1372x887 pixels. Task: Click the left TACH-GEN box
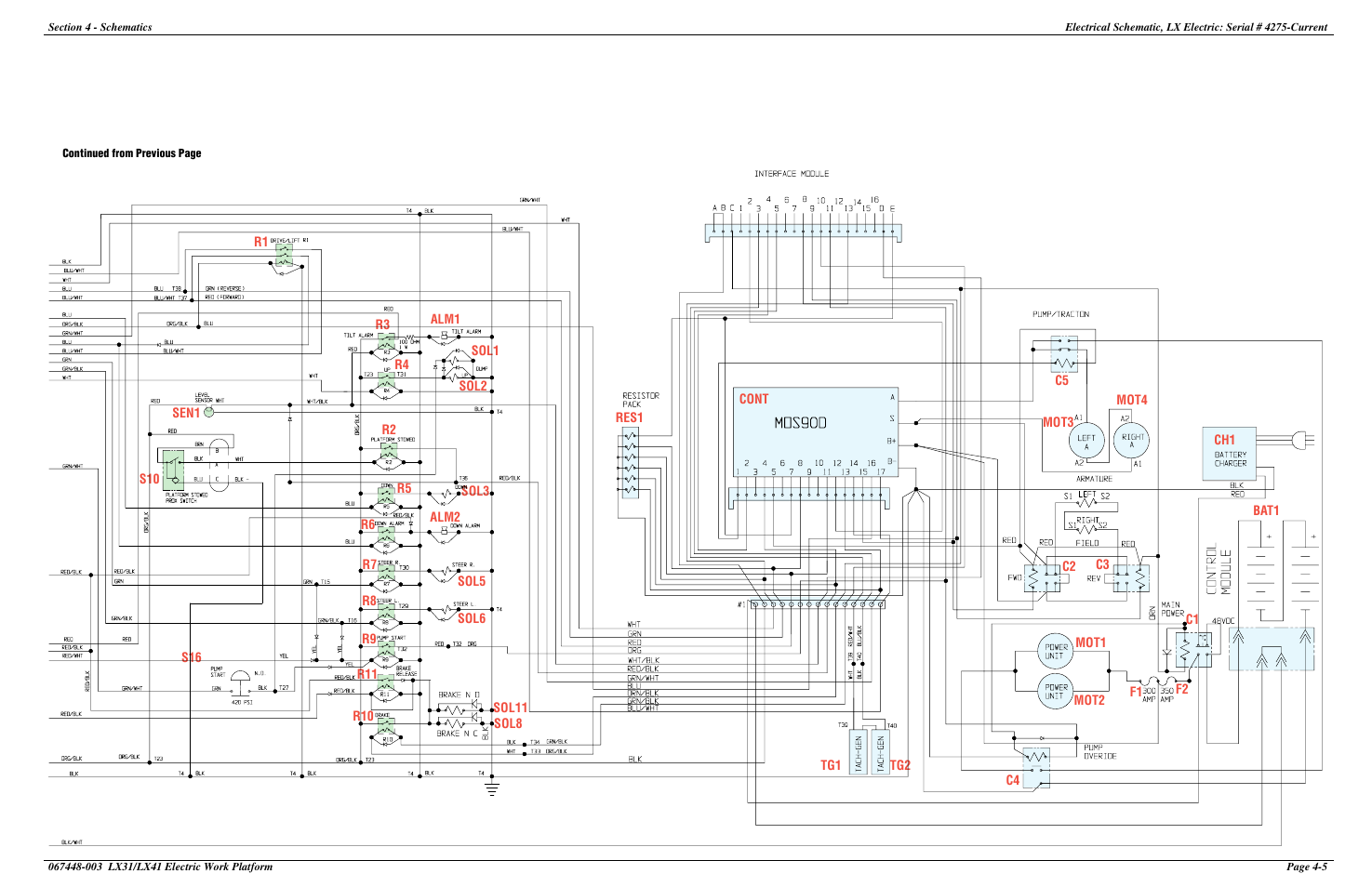coord(859,752)
